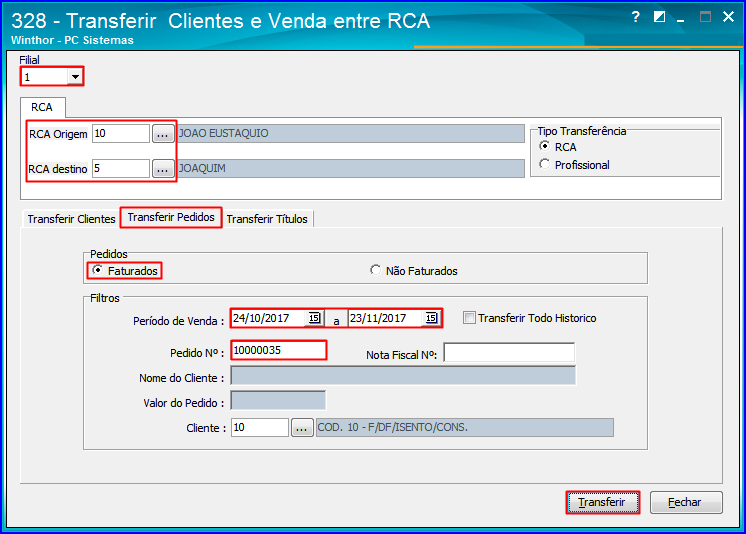Viewport: 746px width, 534px height.
Task: Open RCA destino lookup ellipsis button
Action: (162, 168)
